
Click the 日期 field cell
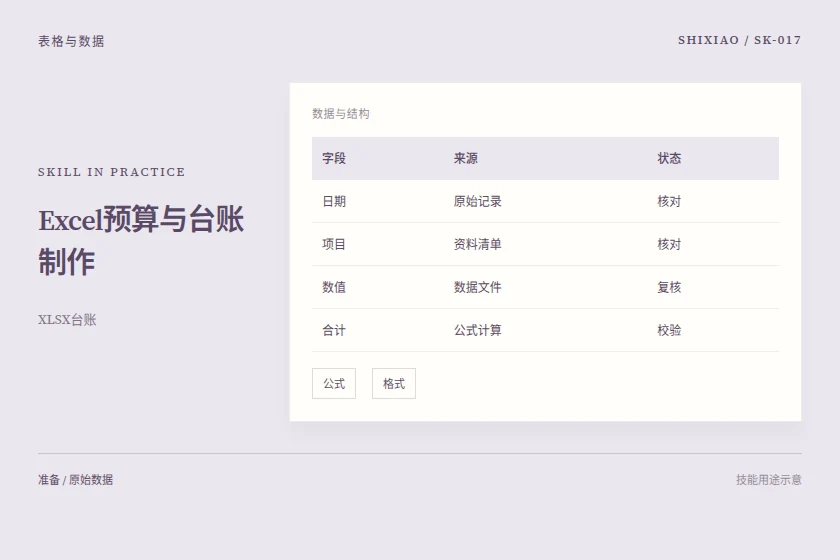(334, 201)
